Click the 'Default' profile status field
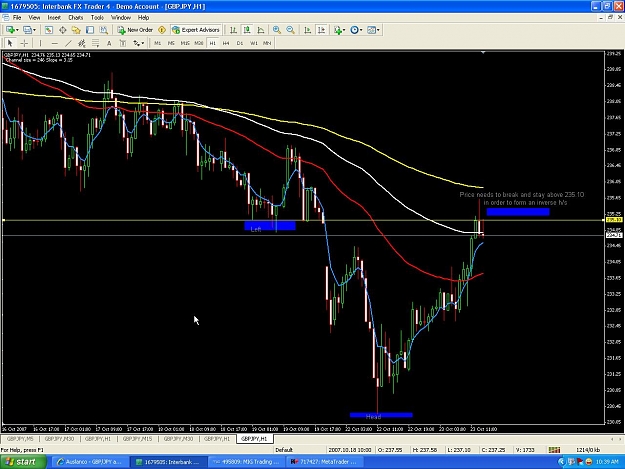625x469 pixels. click(x=284, y=450)
